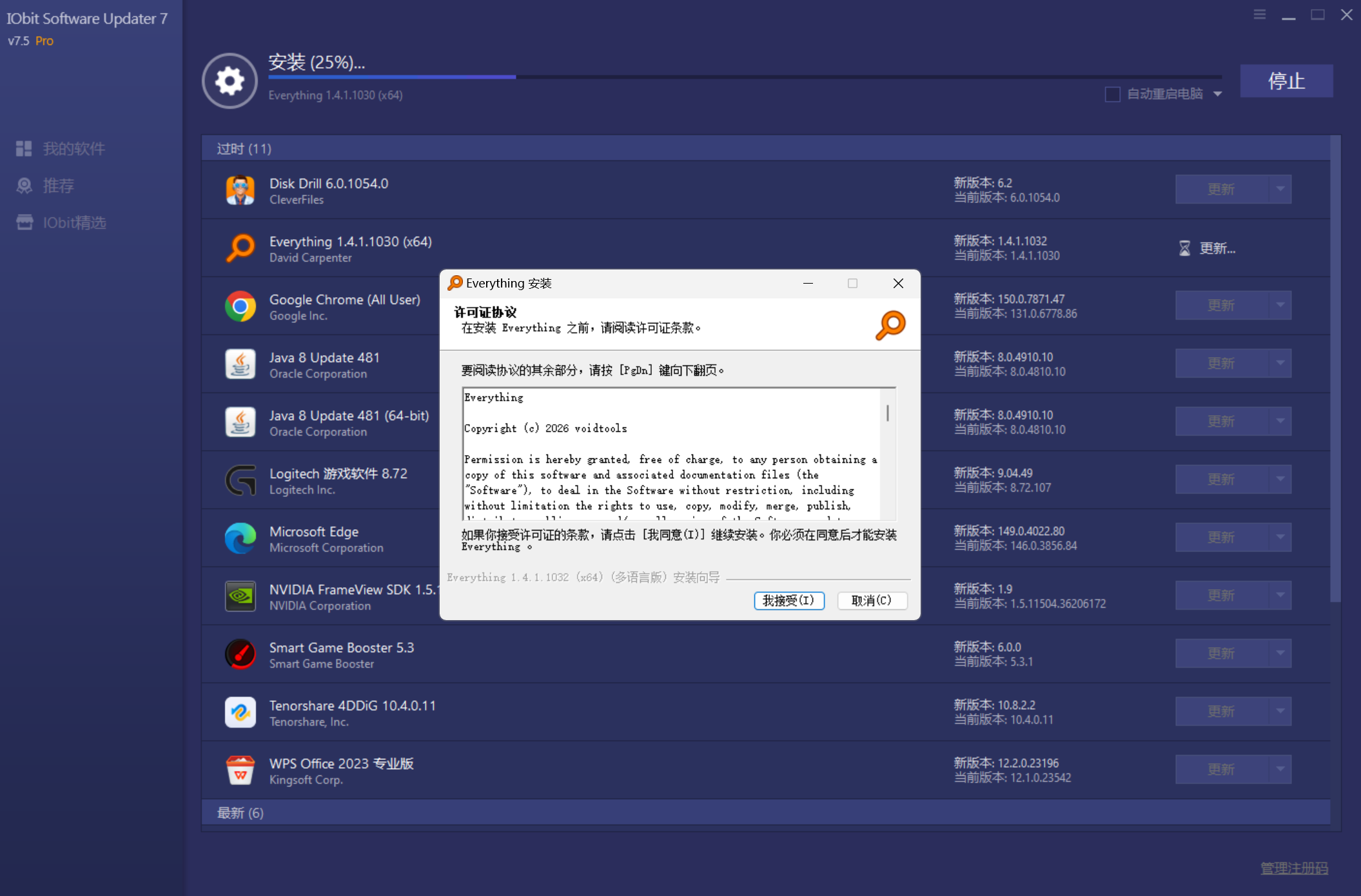Click the Everything magnifier icon in list
The image size is (1361, 896).
point(240,248)
